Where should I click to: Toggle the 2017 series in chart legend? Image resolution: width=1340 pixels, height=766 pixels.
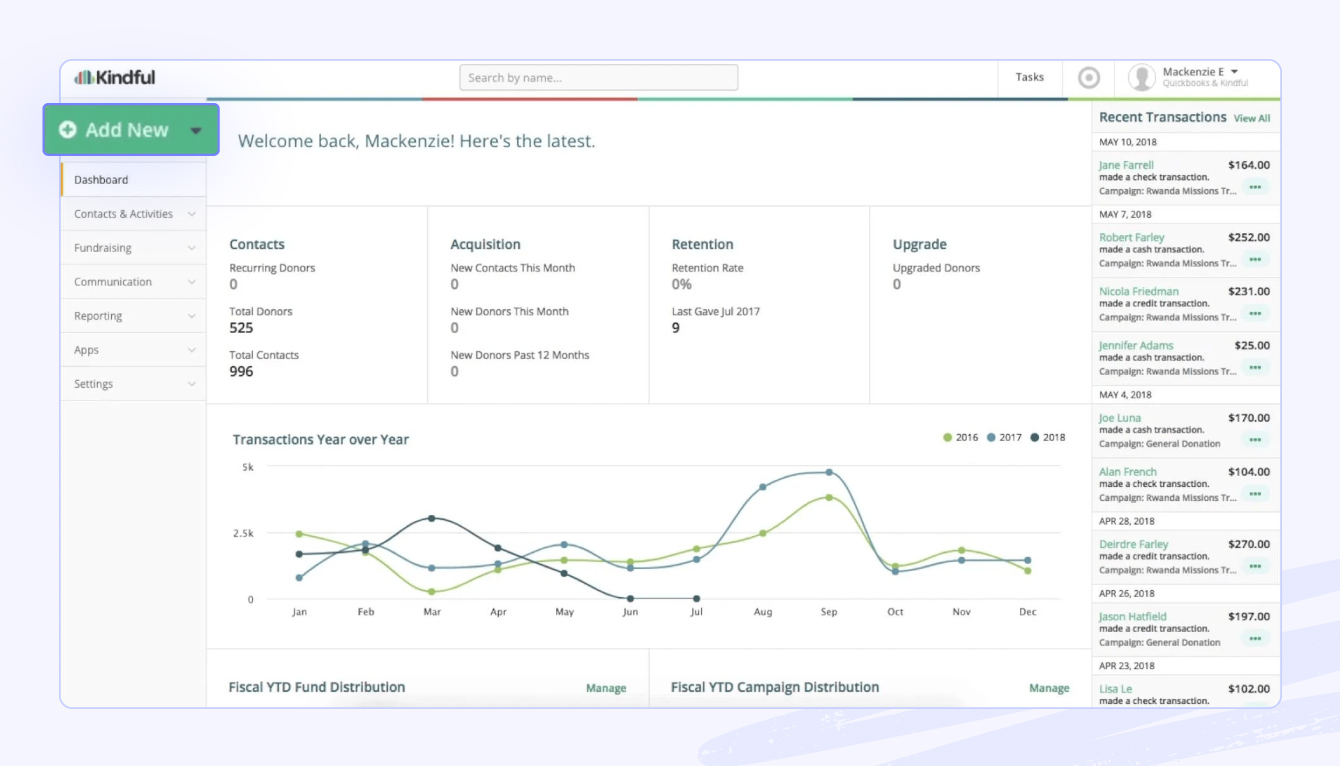pyautogui.click(x=1004, y=437)
